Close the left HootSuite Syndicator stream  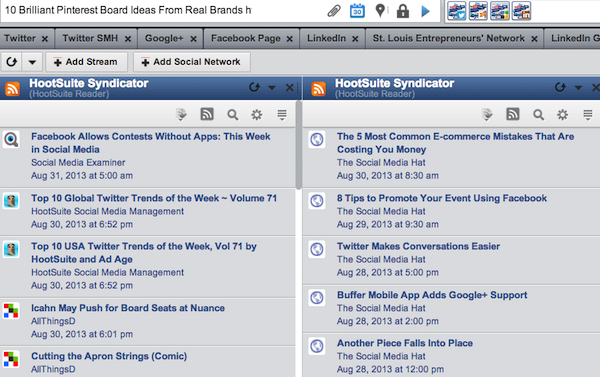[x=290, y=88]
